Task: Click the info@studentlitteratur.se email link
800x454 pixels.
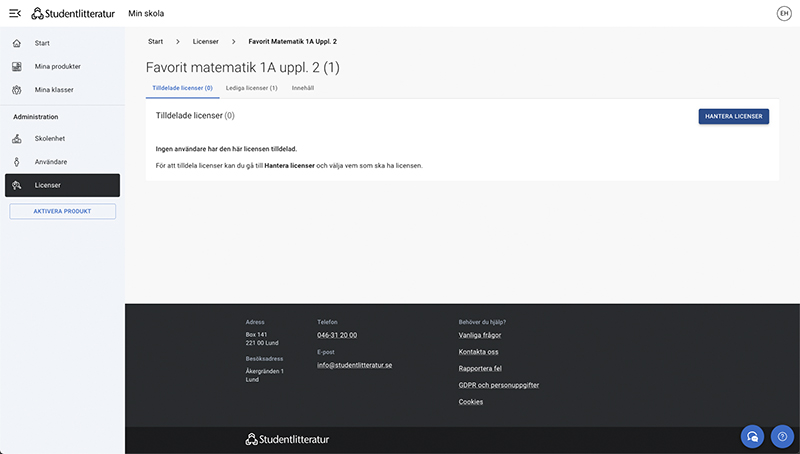Action: click(355, 365)
